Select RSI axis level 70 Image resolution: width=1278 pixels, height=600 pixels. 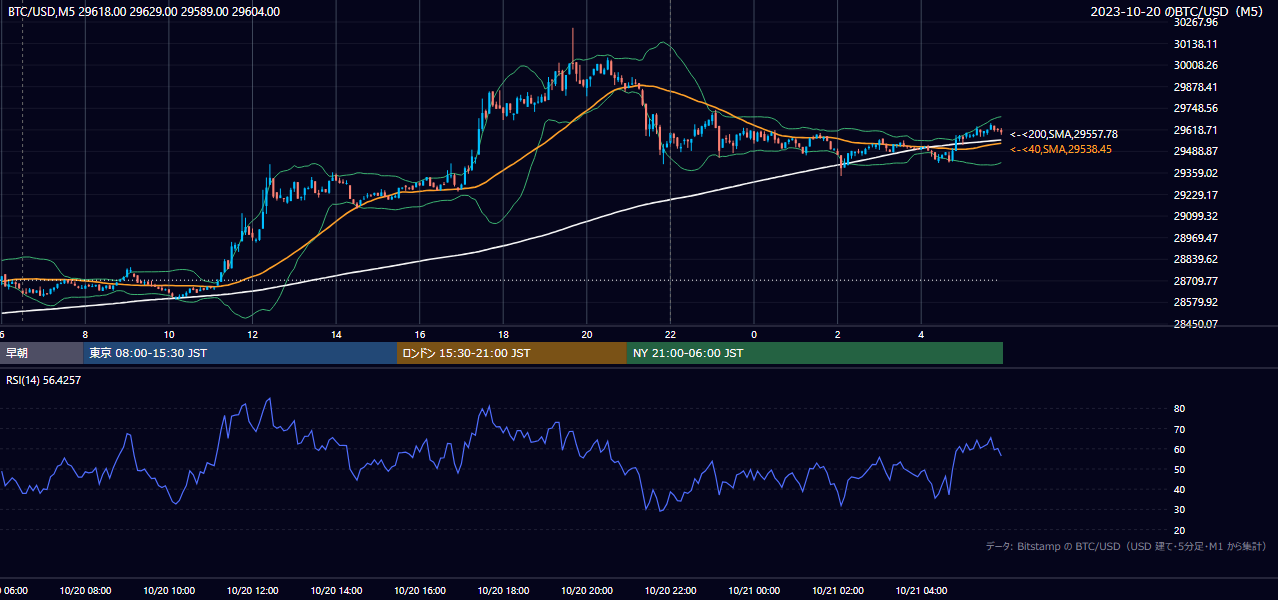(x=1180, y=429)
